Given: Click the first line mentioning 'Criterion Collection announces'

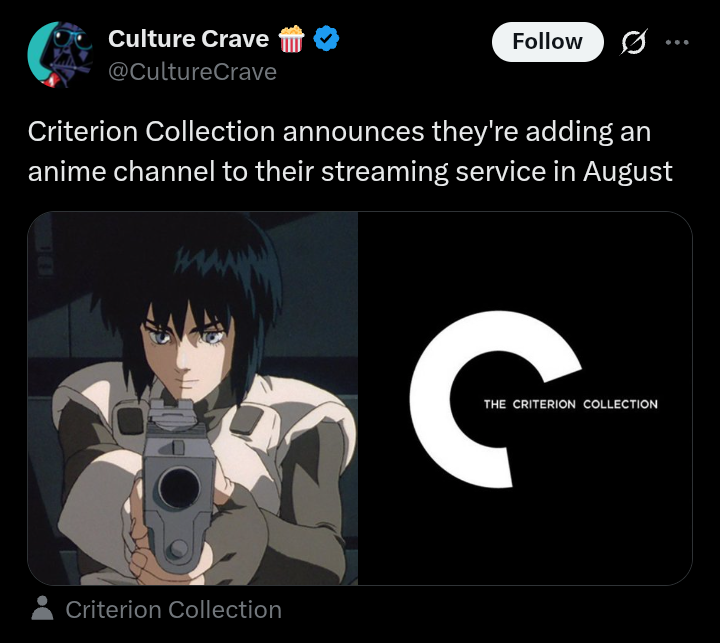Looking at the screenshot, I should [x=339, y=131].
